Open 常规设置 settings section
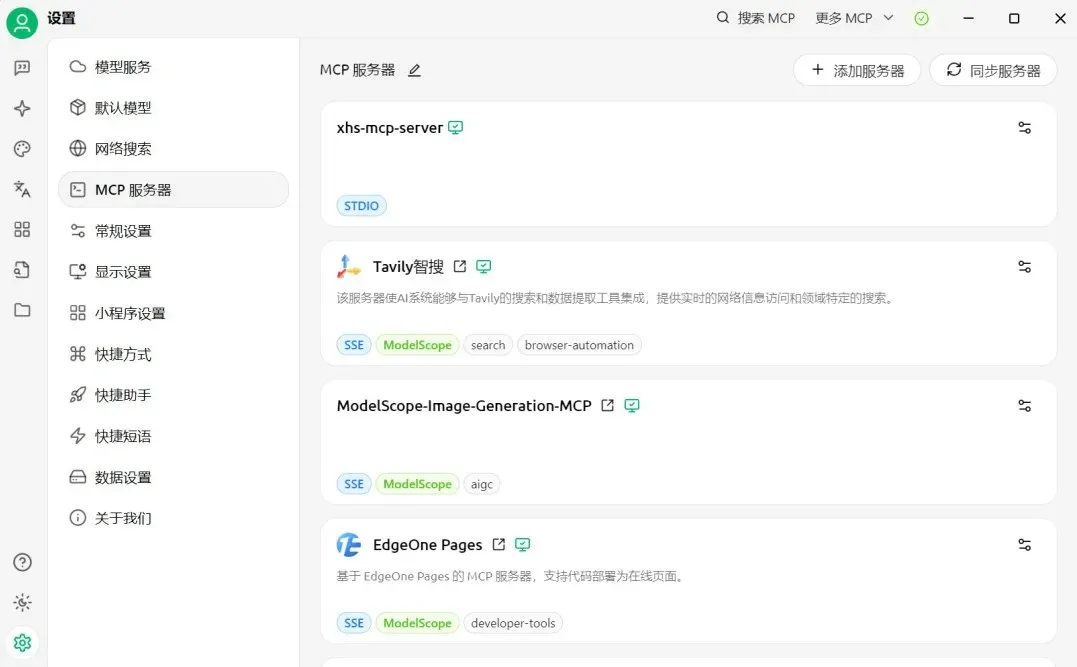 pyautogui.click(x=173, y=231)
